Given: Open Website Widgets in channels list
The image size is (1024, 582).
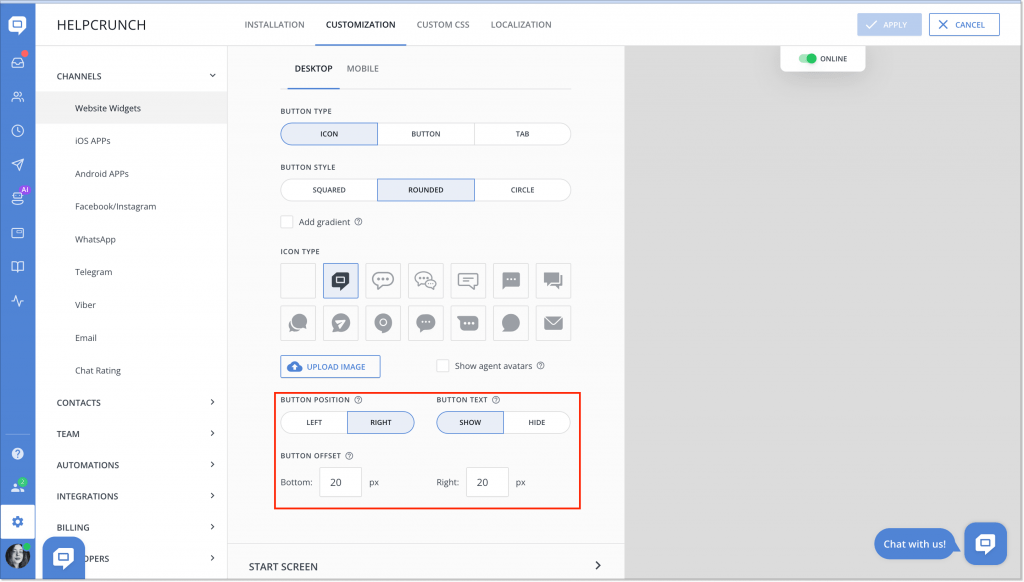Looking at the screenshot, I should (x=132, y=108).
